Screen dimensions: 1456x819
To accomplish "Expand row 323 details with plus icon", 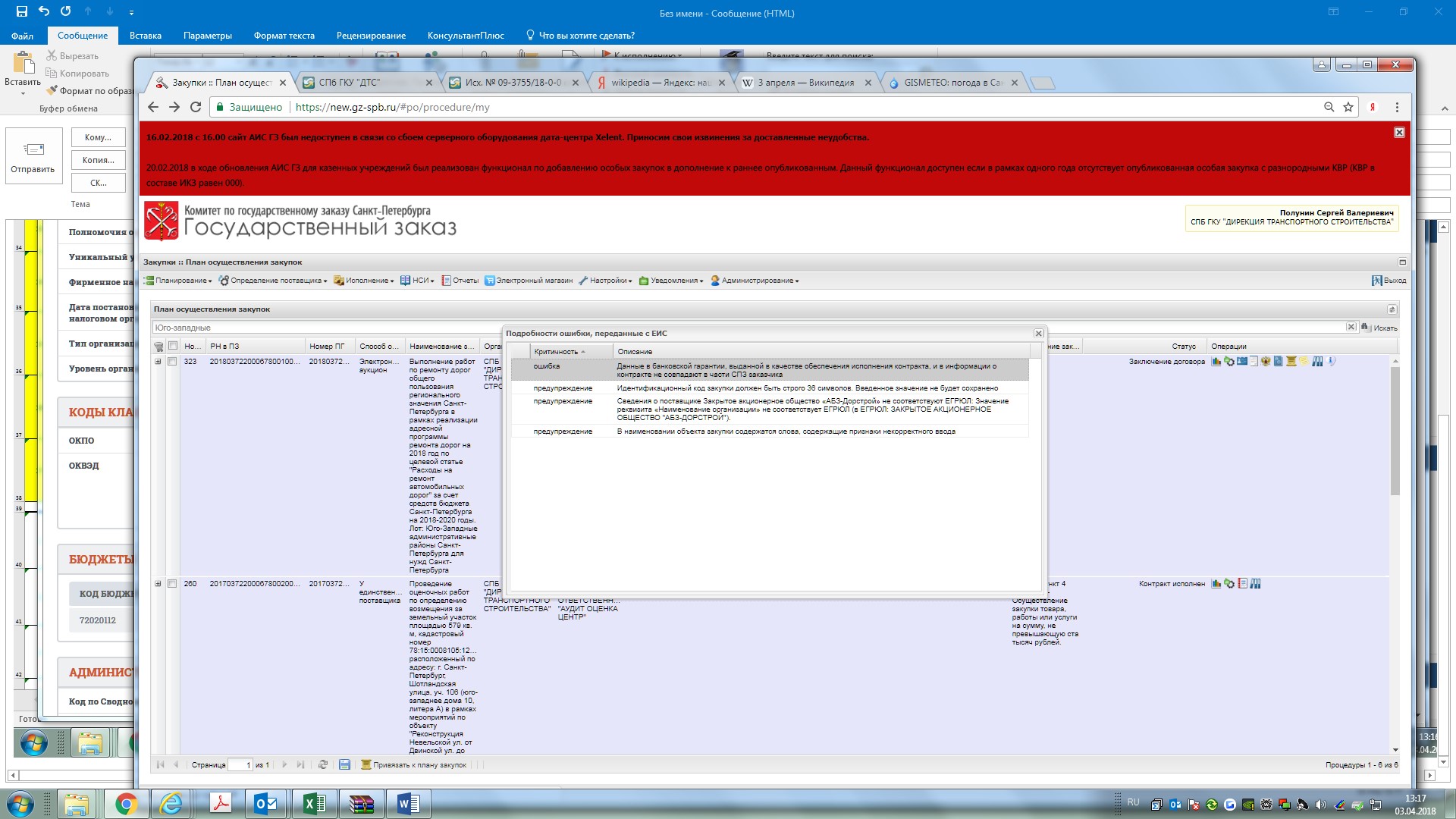I will 158,362.
